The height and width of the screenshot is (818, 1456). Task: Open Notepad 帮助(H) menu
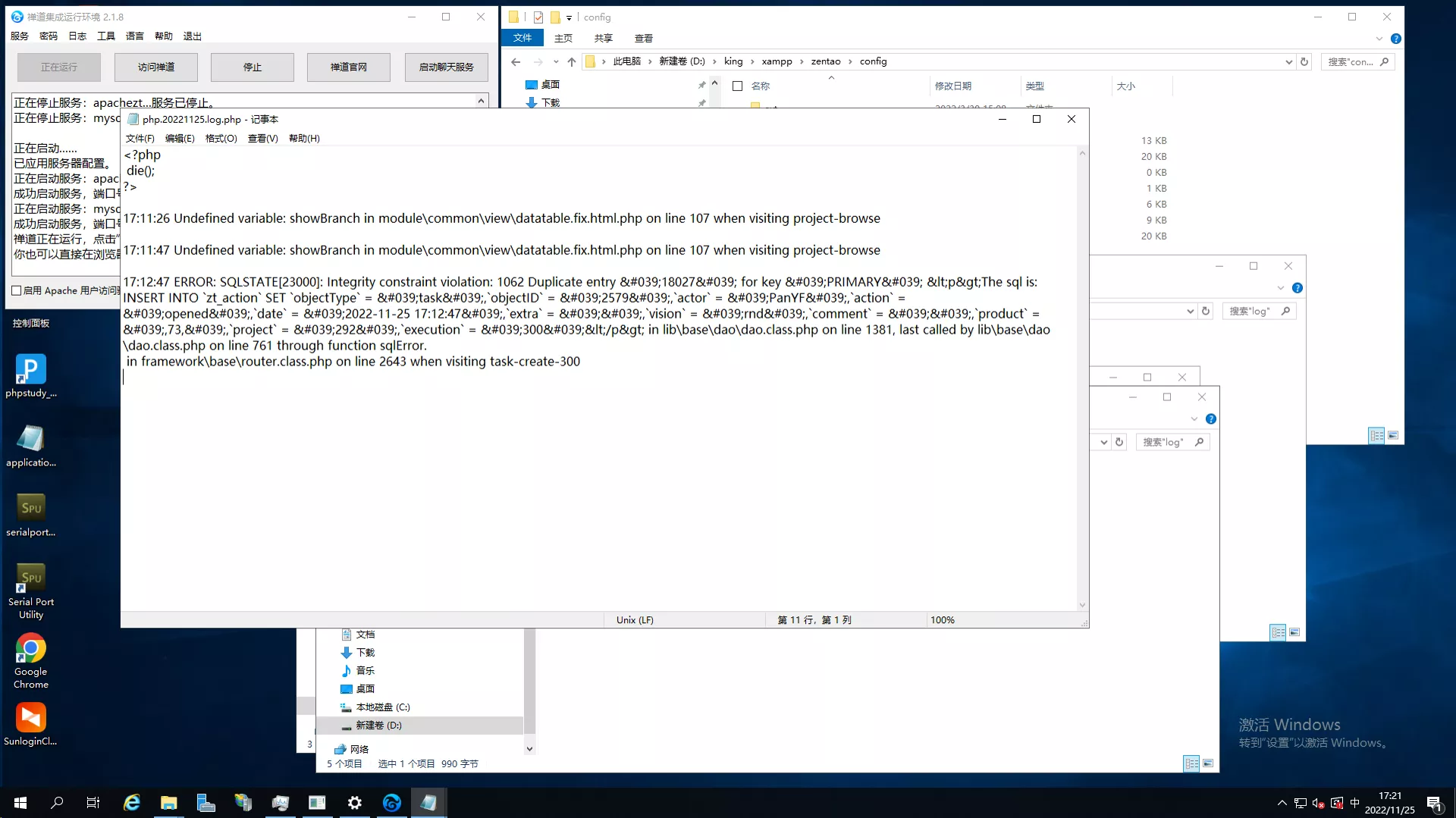[x=304, y=138]
